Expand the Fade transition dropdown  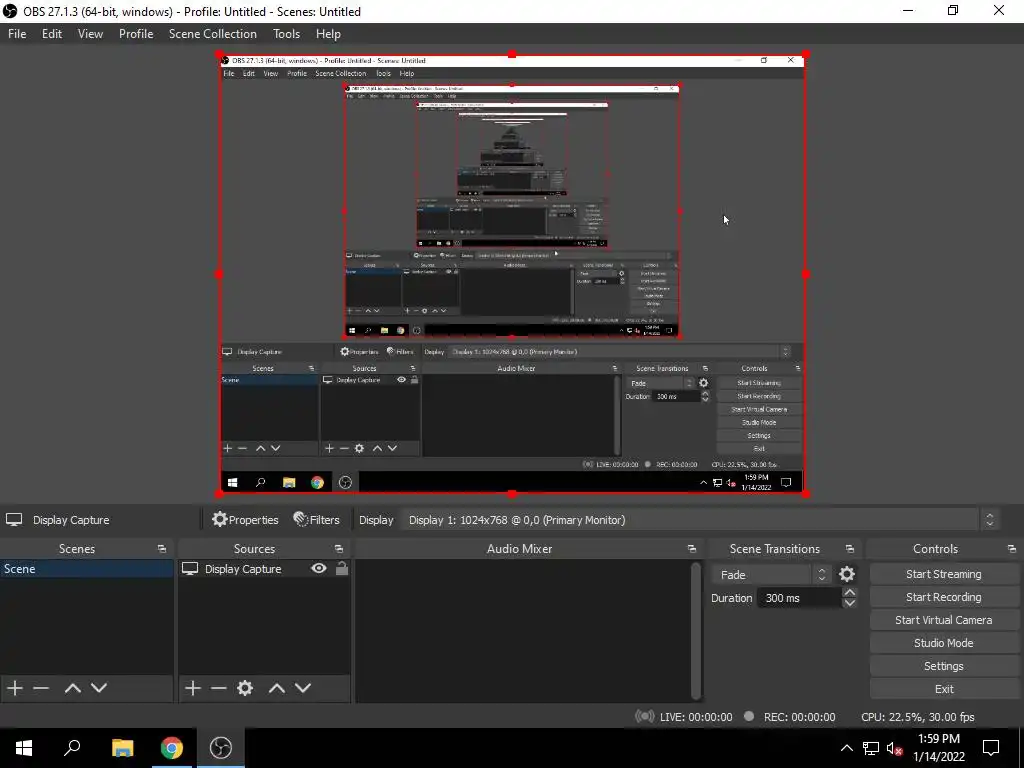coord(771,575)
